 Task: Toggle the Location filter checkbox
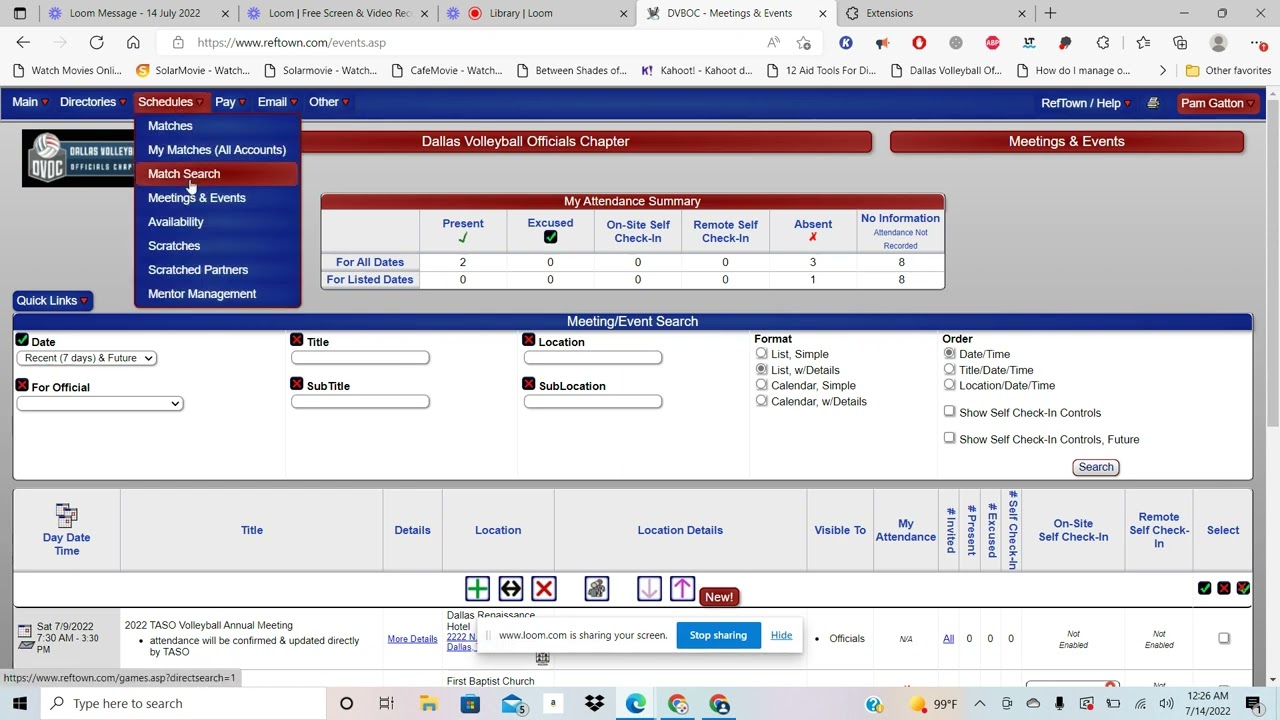click(528, 341)
